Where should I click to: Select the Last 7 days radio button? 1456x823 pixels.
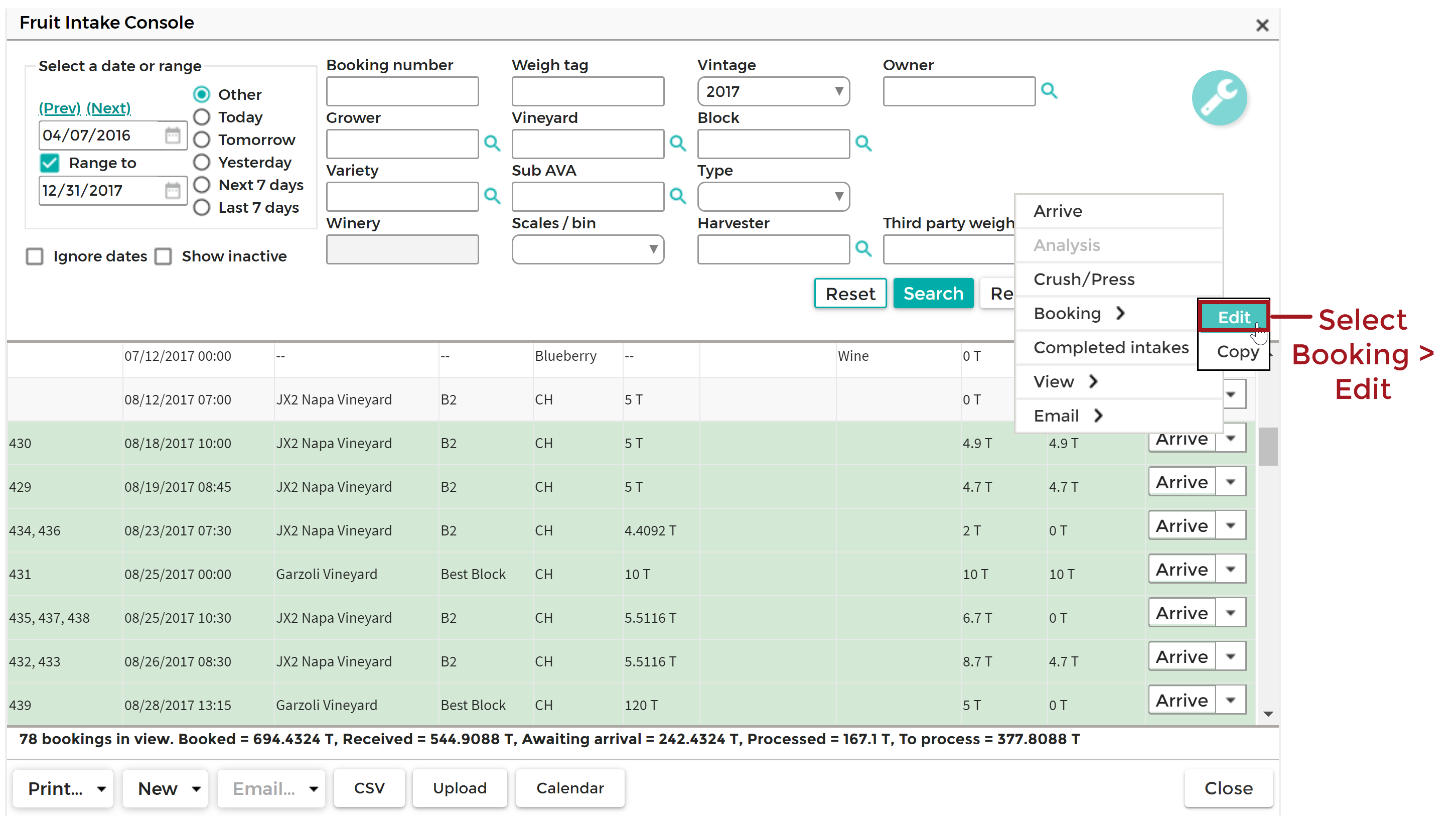[202, 207]
